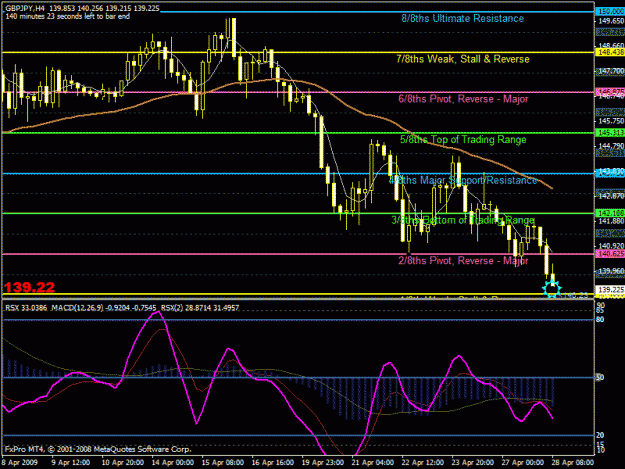The height and width of the screenshot is (469, 625).
Task: Click the '27 Apr 00:00' date label
Action: [523, 463]
